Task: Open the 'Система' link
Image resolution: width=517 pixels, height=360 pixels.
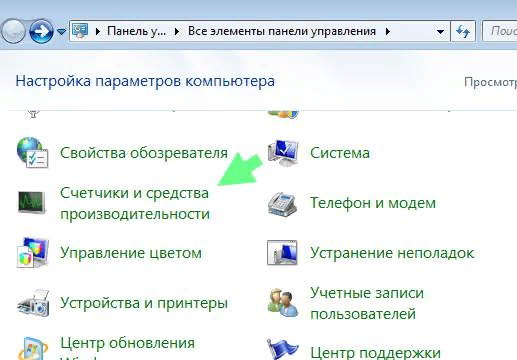Action: [340, 153]
